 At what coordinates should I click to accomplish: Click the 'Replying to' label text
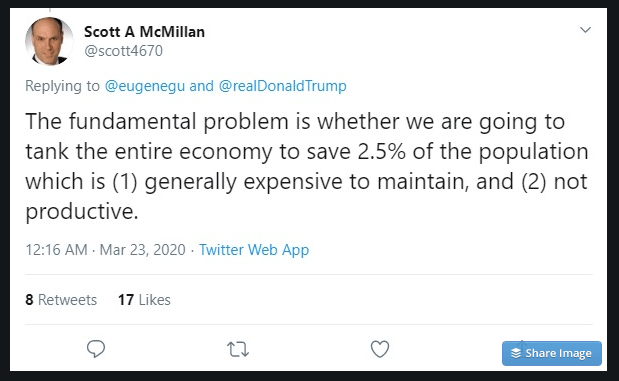pos(62,86)
